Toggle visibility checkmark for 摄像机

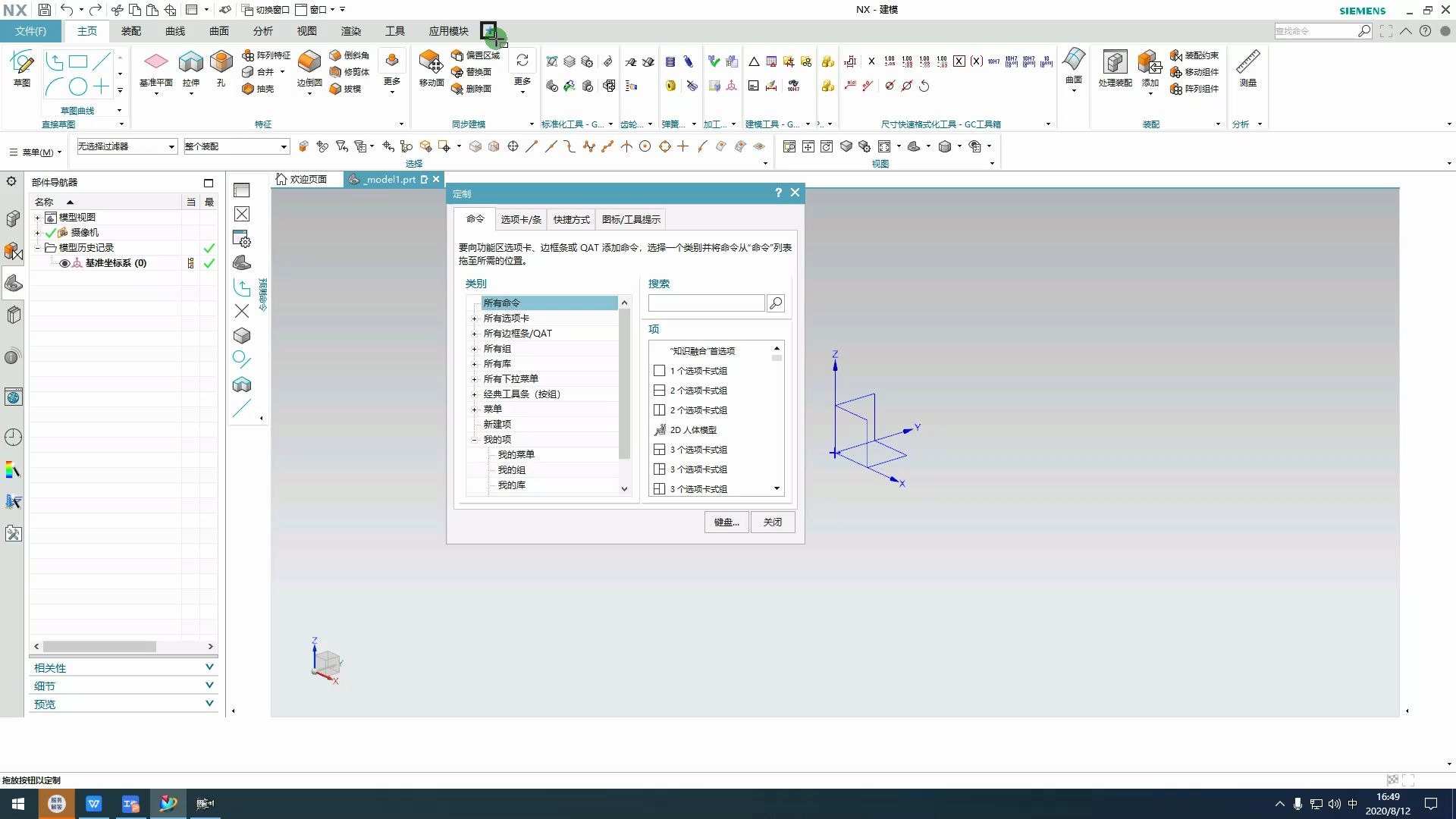[x=51, y=232]
